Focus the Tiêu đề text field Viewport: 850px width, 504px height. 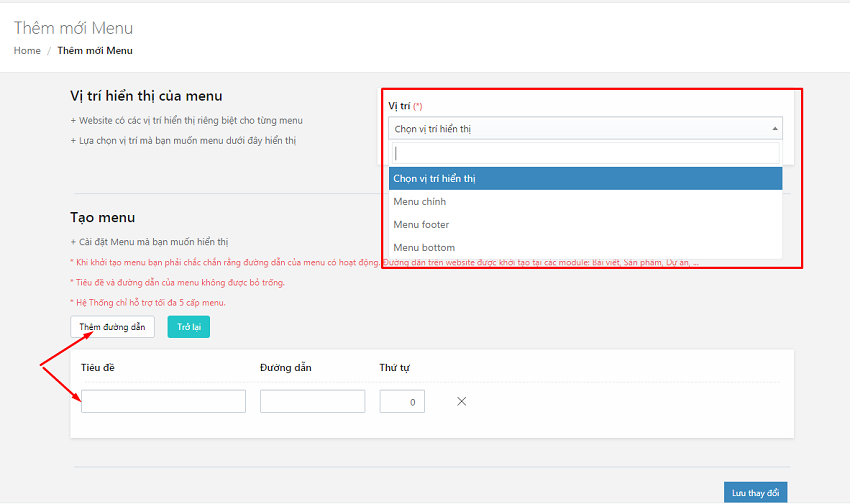[163, 401]
